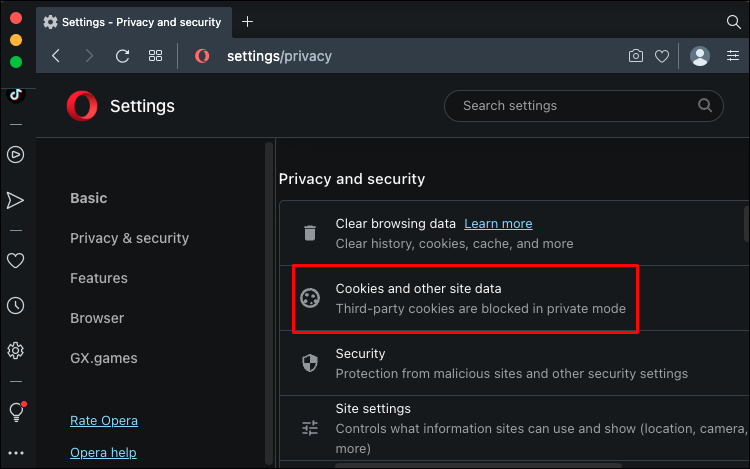Open Speed Dial start page grid
The height and width of the screenshot is (469, 750).
coord(155,56)
